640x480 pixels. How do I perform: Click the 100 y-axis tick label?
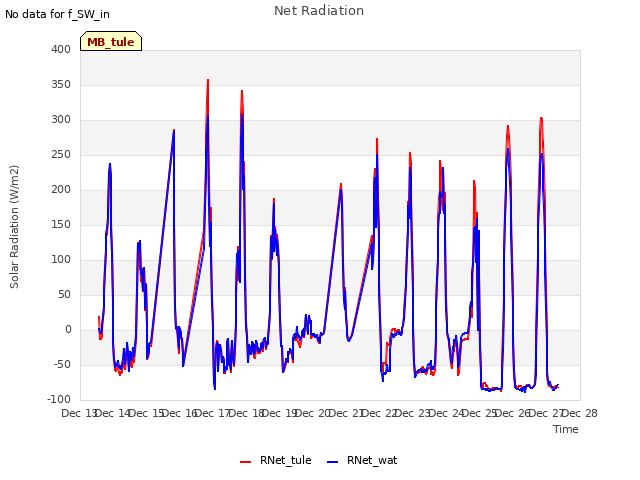(61, 260)
